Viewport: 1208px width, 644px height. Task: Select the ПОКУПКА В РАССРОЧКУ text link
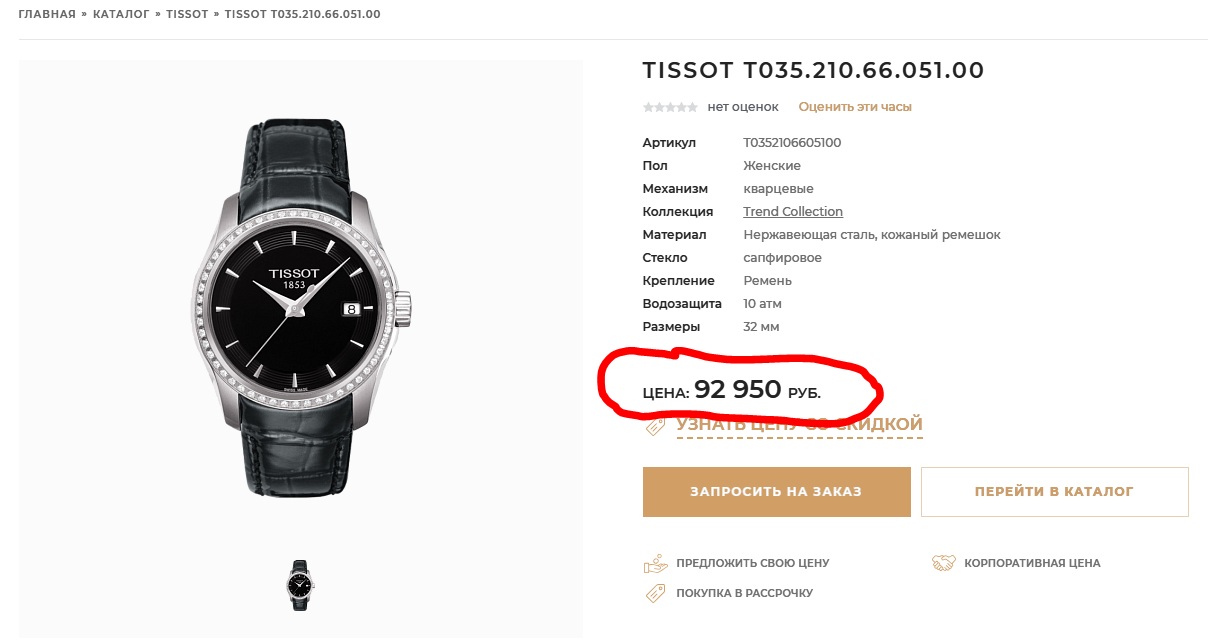[x=744, y=593]
